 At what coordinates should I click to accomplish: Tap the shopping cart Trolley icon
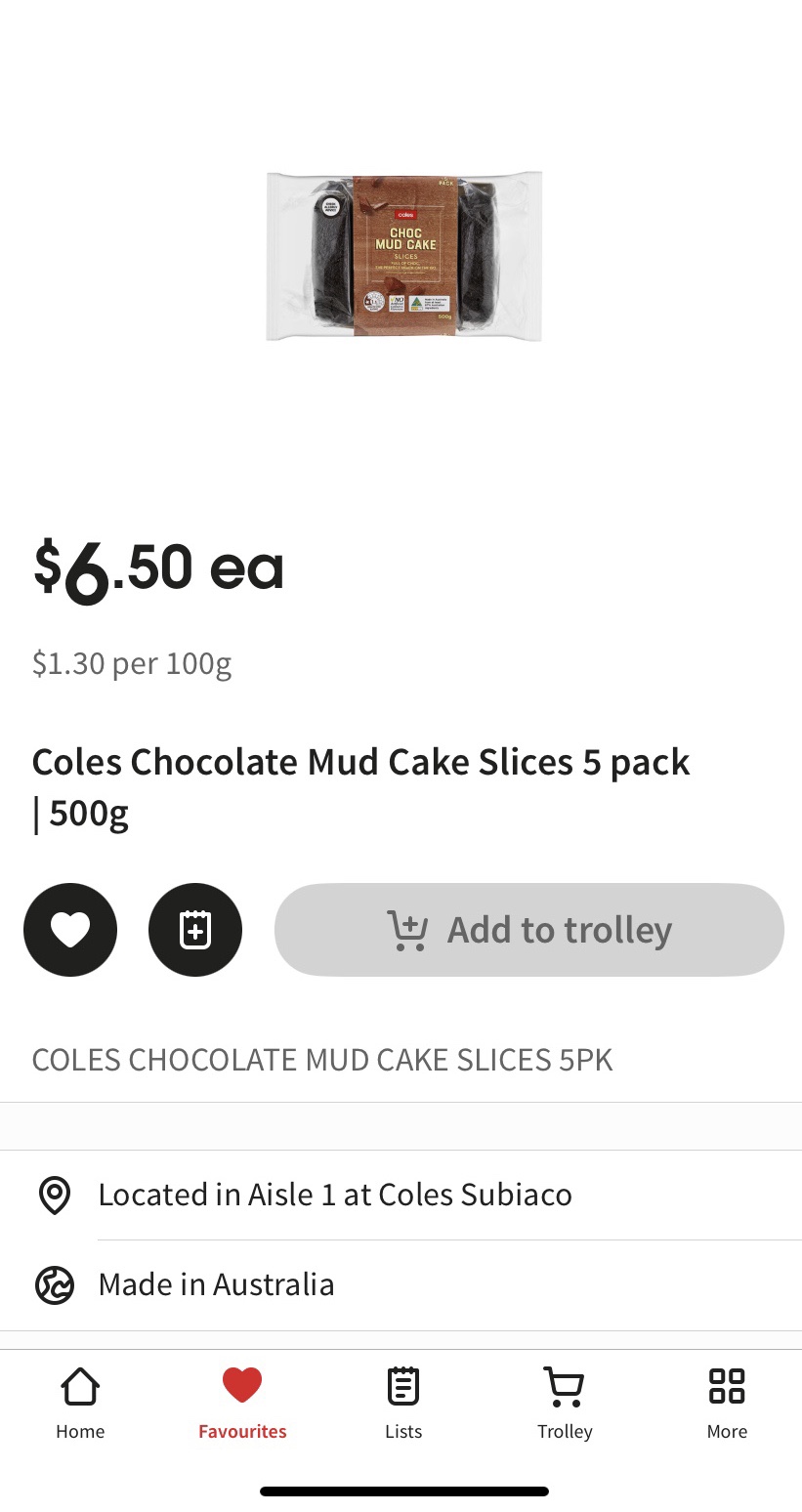(564, 1386)
